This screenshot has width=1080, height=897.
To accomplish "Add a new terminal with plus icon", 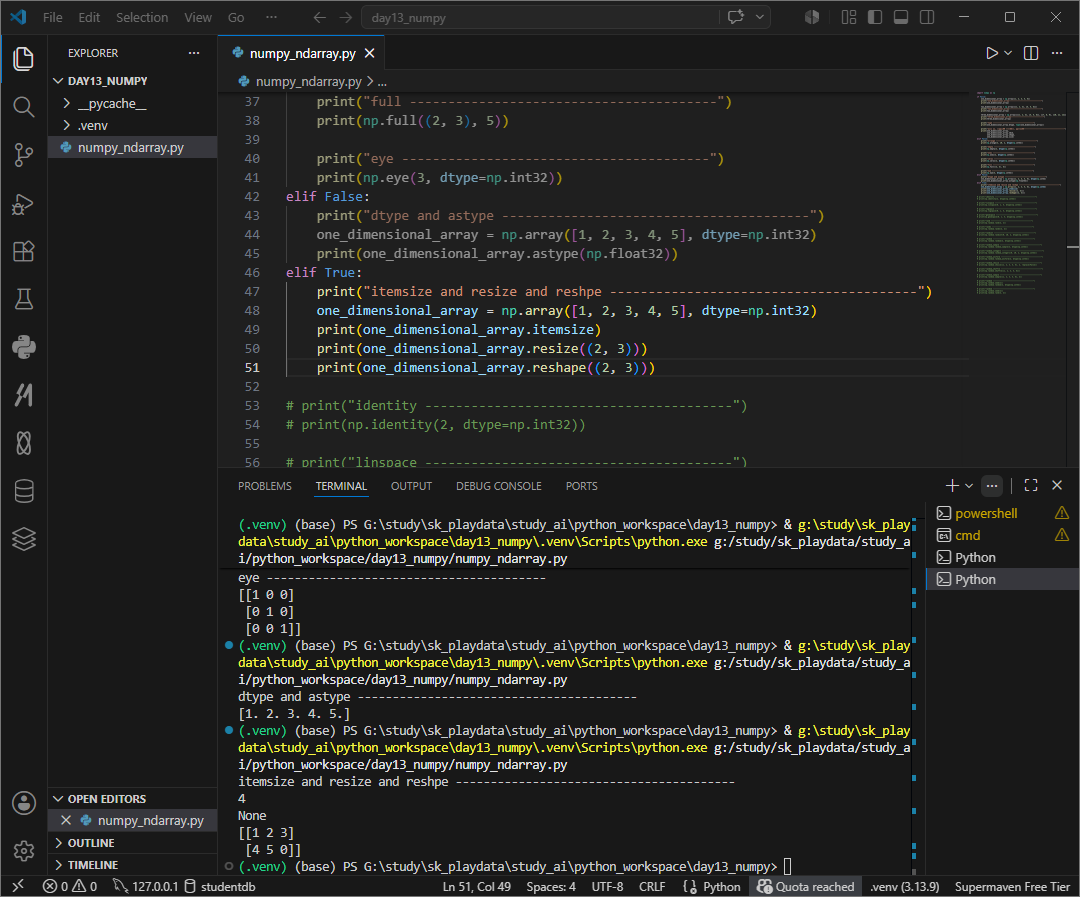I will pyautogui.click(x=952, y=486).
